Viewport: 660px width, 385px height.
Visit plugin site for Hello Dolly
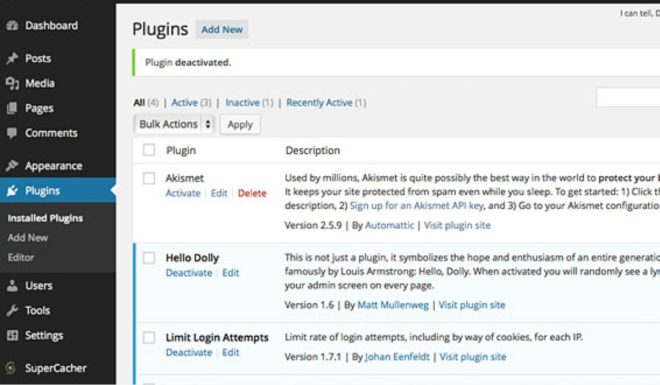[x=472, y=305]
